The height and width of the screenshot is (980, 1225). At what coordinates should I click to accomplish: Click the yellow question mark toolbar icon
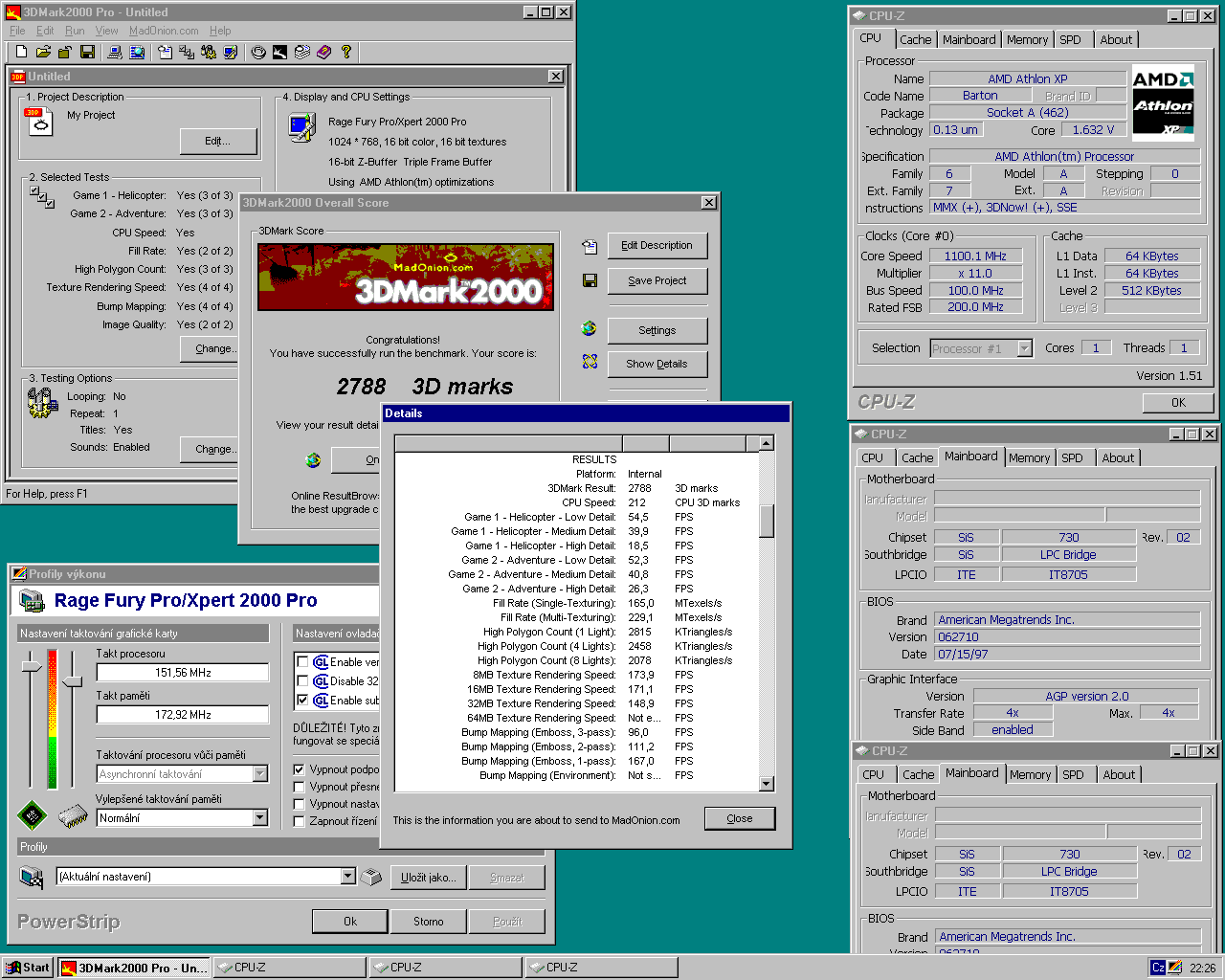pos(346,52)
